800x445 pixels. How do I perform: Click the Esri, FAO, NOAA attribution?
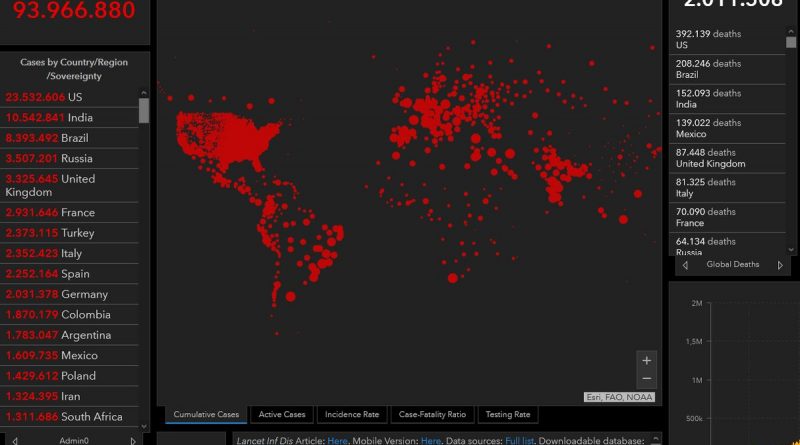pos(619,397)
